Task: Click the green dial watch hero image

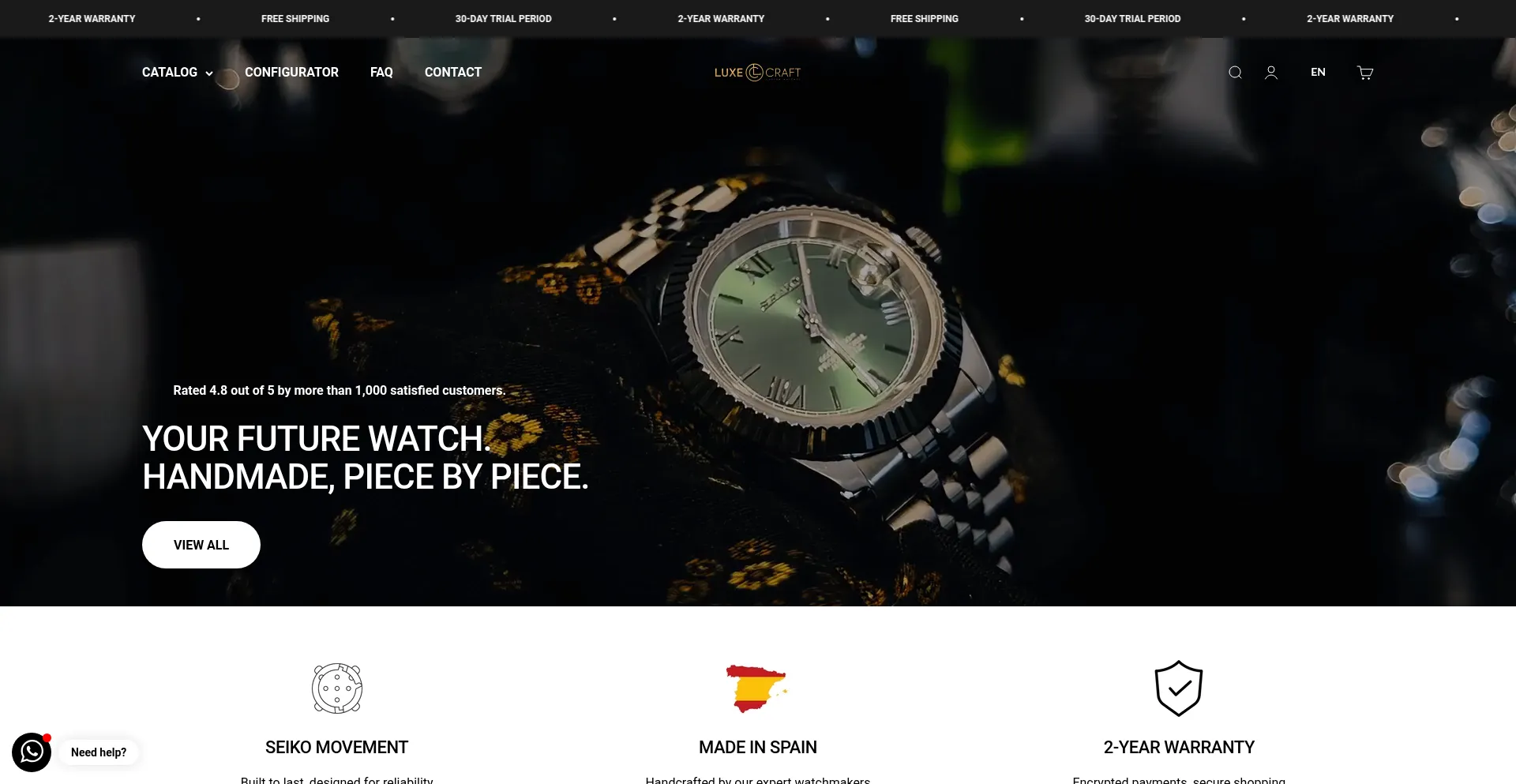Action: (x=813, y=332)
